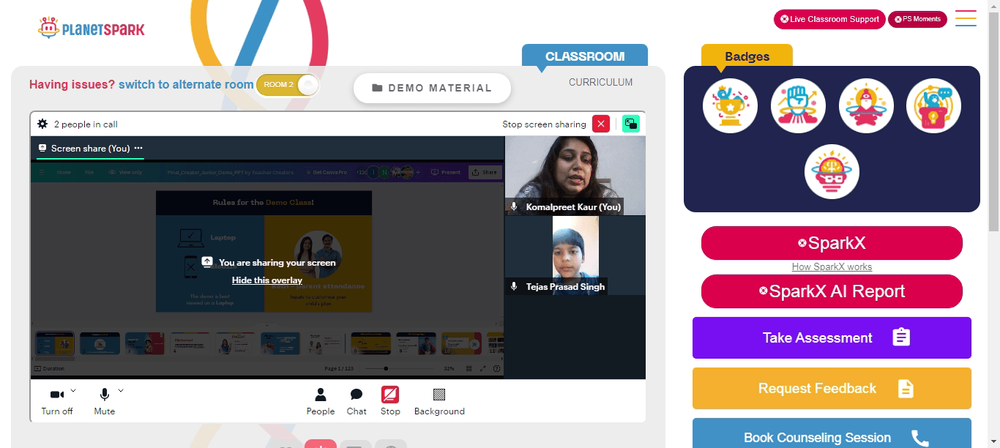Click the raised fist badge icon

(x=798, y=106)
